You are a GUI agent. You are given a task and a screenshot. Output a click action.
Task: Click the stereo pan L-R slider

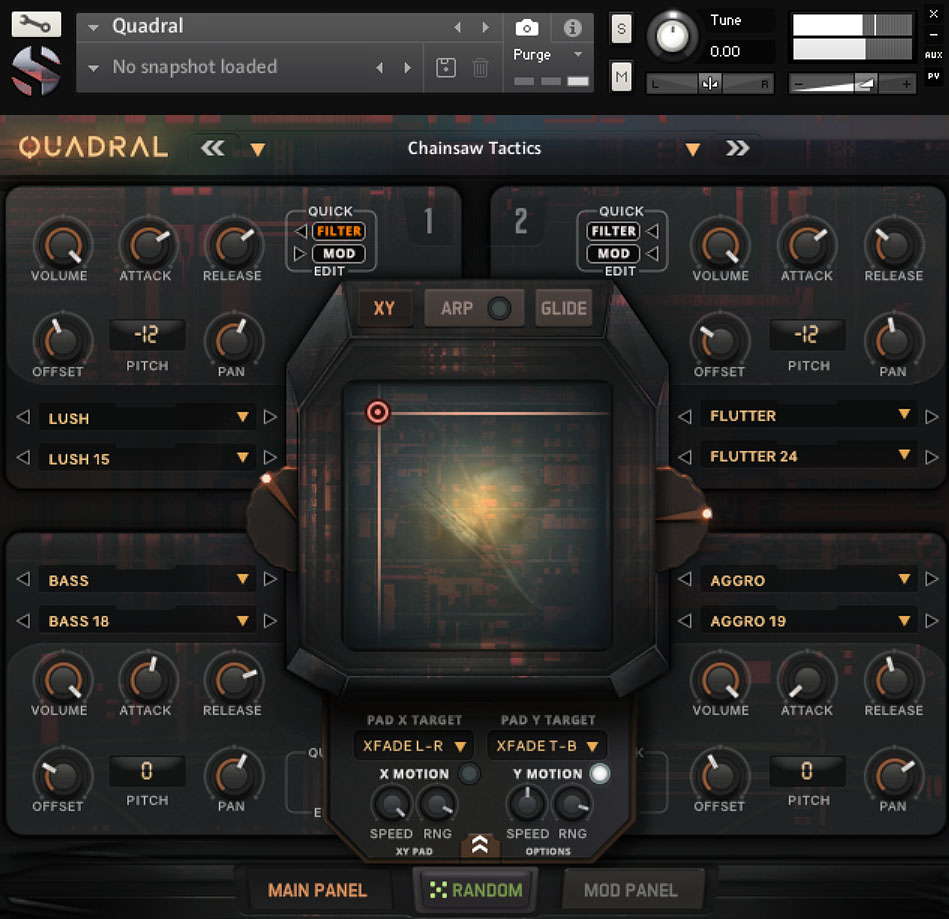click(709, 84)
